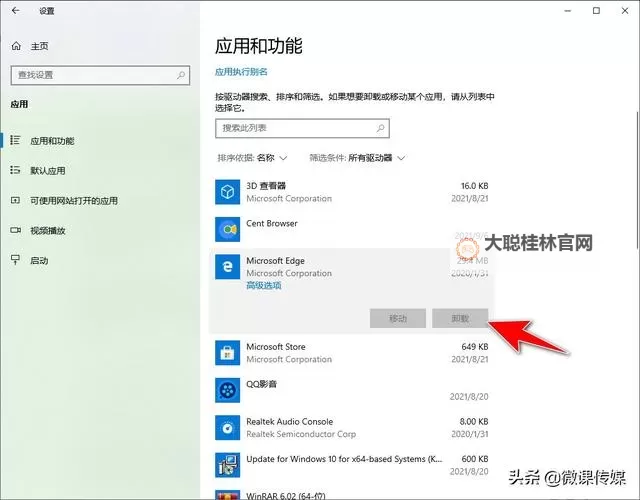Click the Microsoft Edge app icon
Screen dimensions: 640x500
coord(227,267)
